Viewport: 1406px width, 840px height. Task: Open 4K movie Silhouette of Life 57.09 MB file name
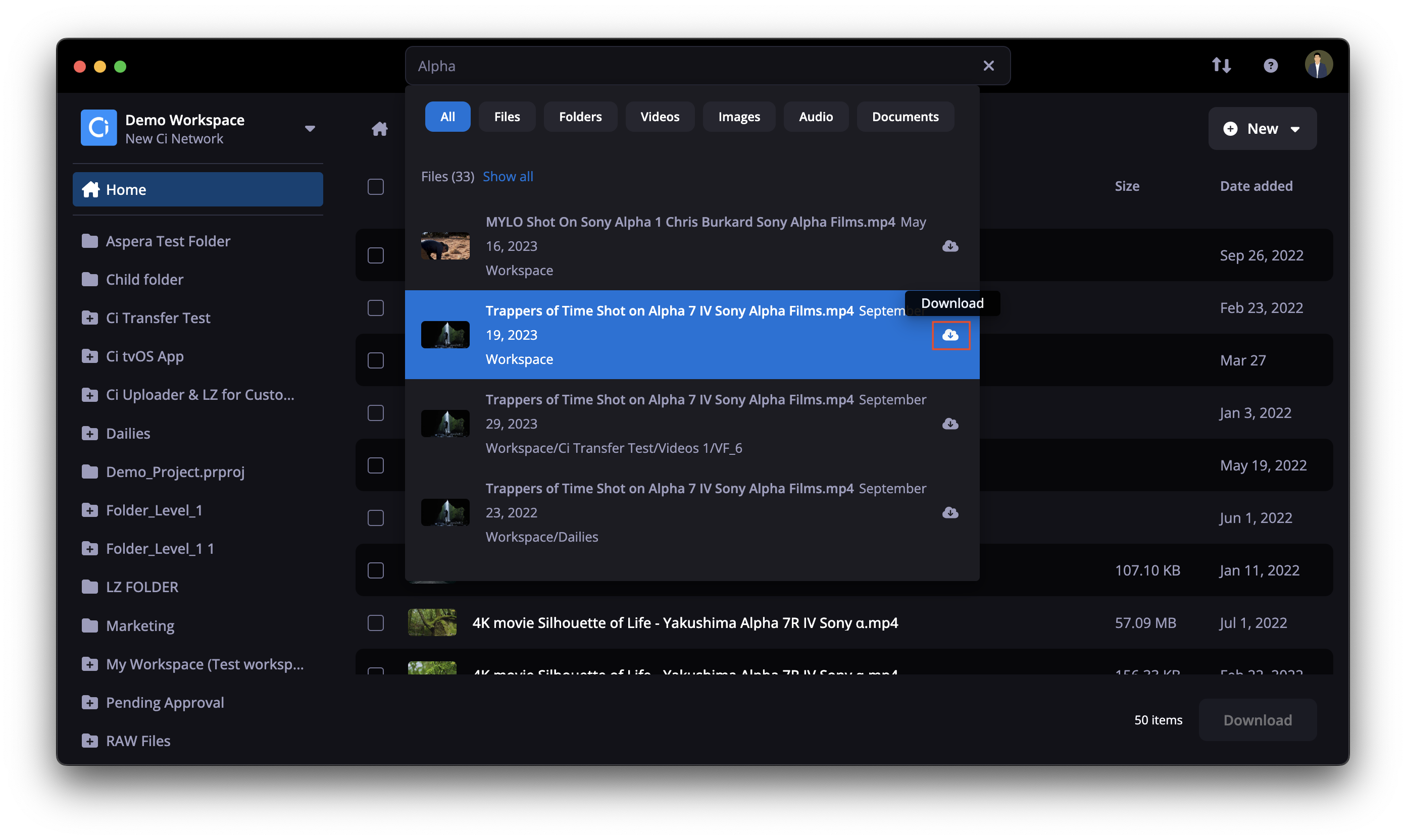(685, 623)
